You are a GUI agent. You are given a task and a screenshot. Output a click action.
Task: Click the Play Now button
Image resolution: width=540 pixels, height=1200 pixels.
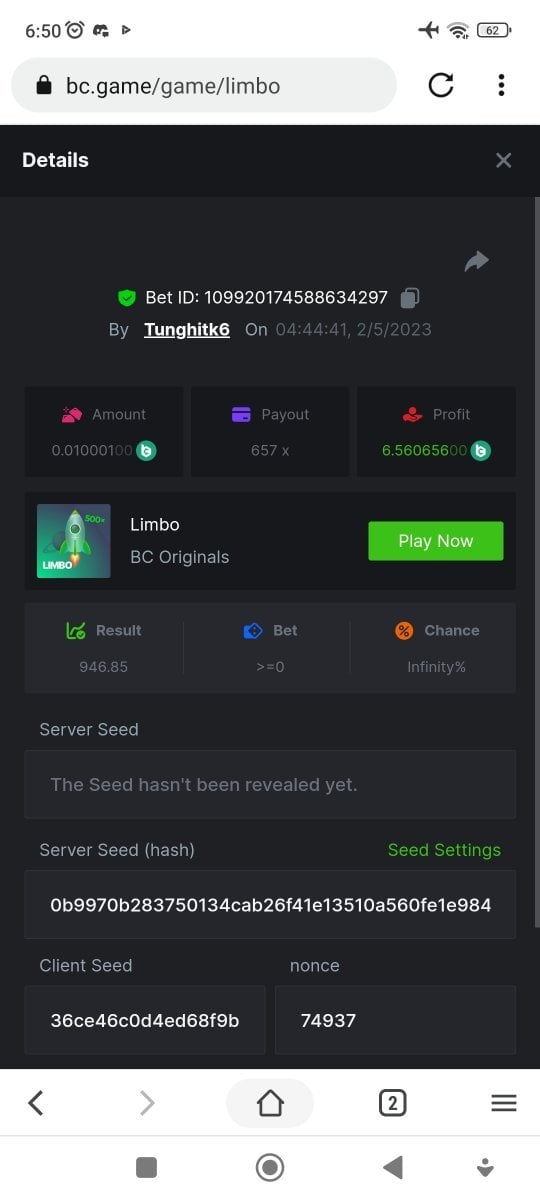click(x=436, y=541)
